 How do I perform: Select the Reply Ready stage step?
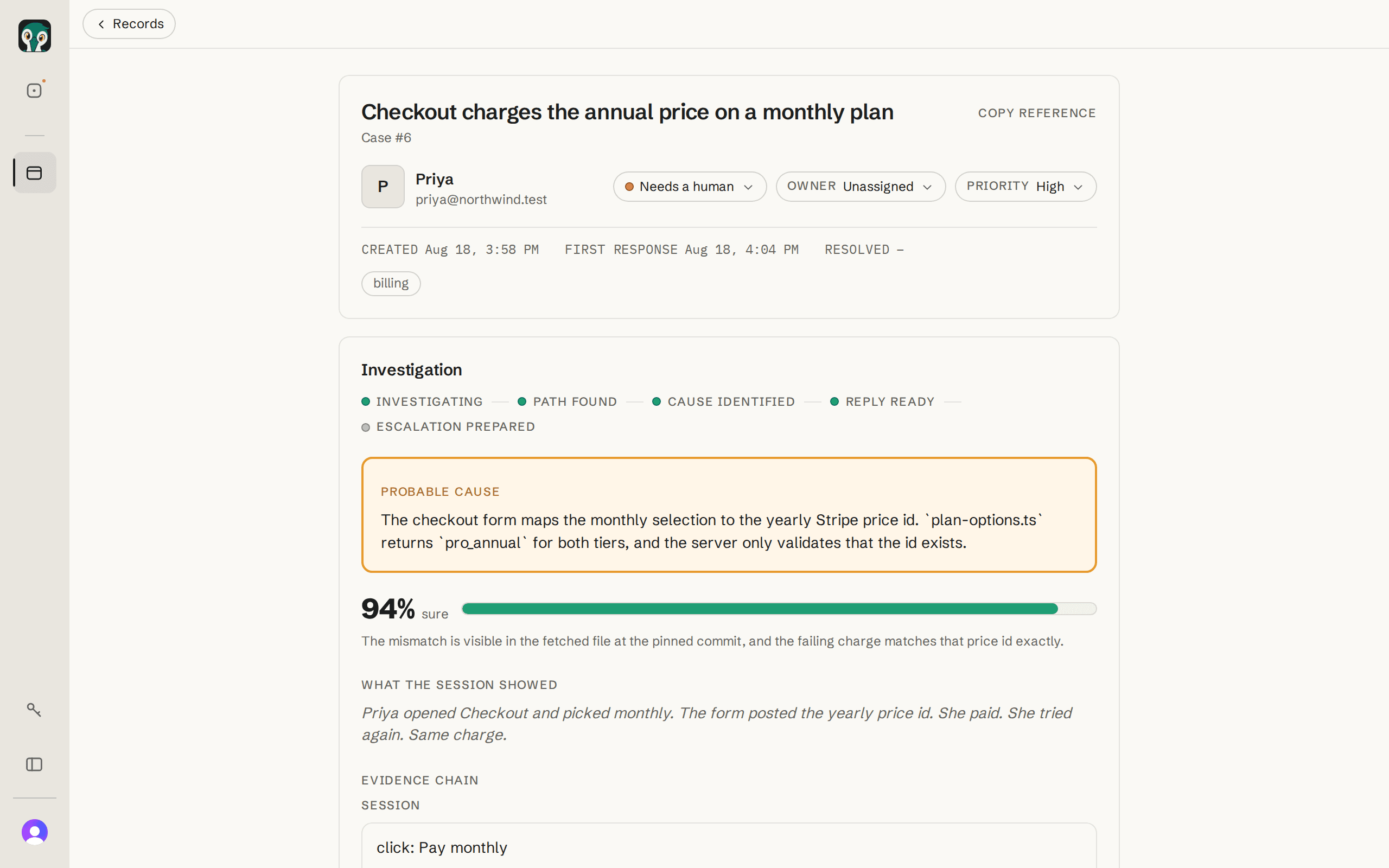coord(882,402)
